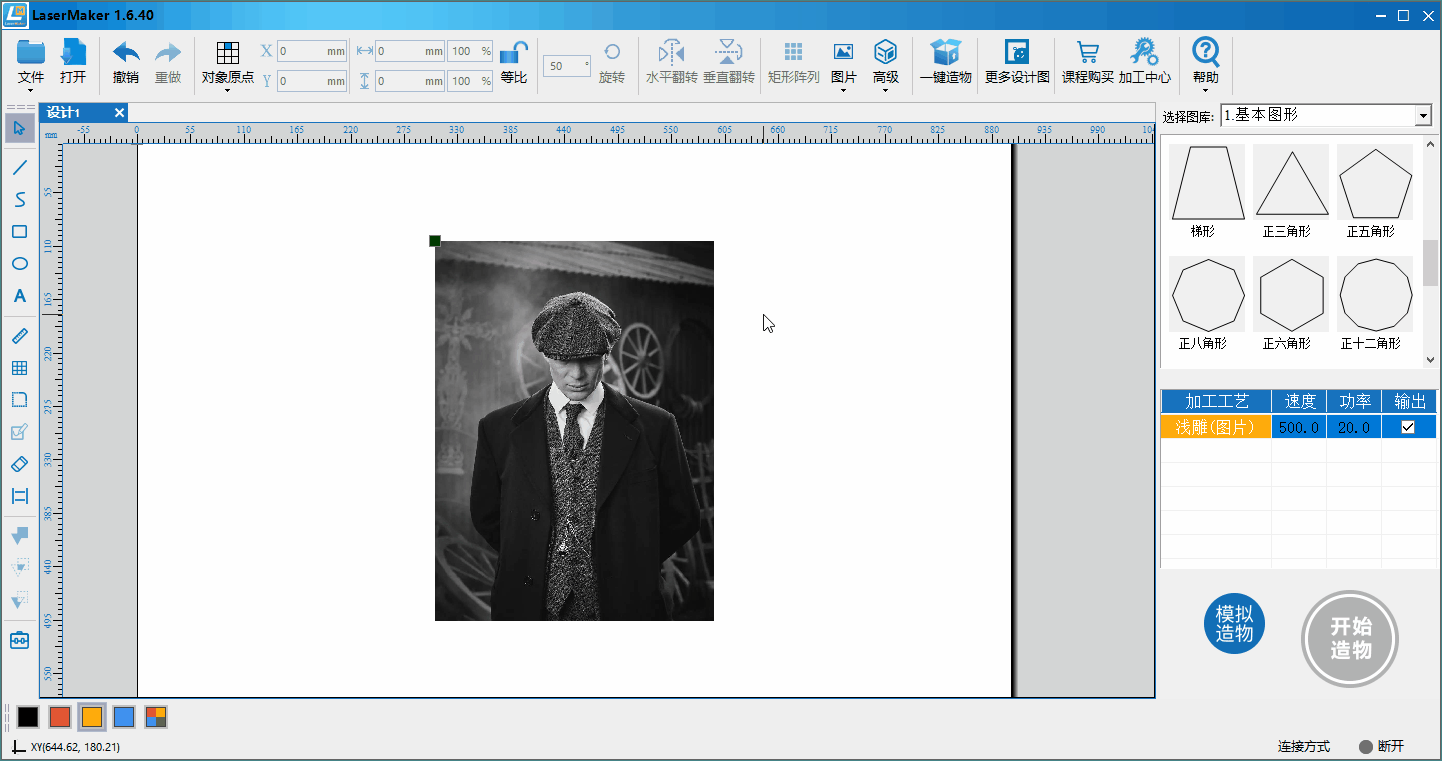Click the 开始造物 start button
The image size is (1442, 761).
coord(1350,639)
